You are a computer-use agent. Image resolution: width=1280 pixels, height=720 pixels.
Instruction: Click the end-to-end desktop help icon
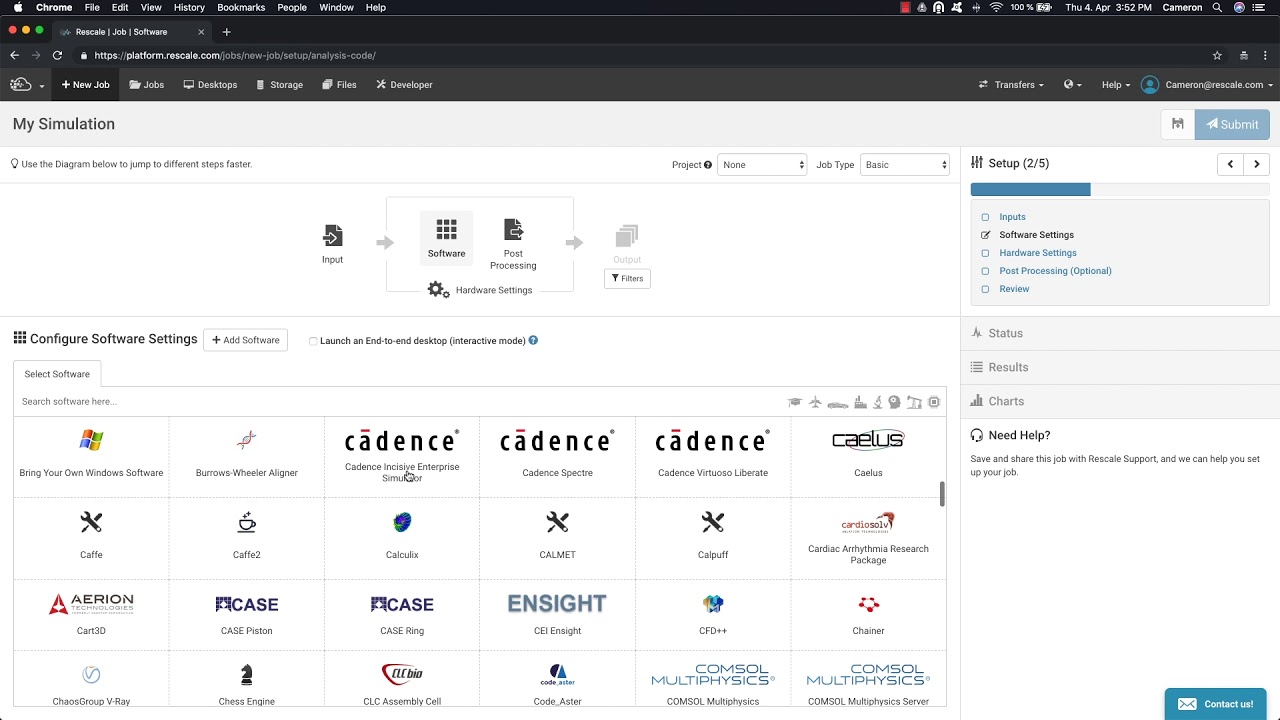coord(533,341)
